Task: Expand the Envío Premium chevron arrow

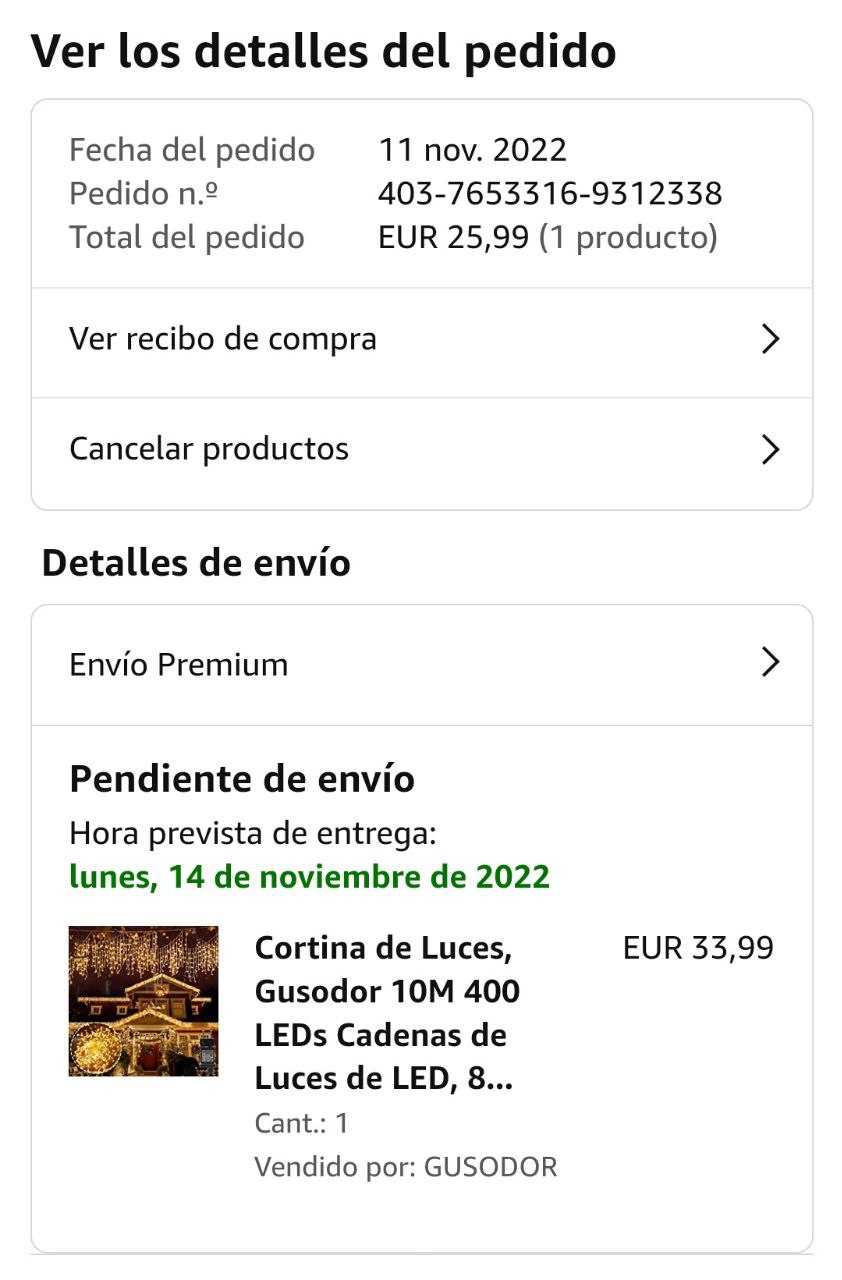Action: (x=770, y=662)
